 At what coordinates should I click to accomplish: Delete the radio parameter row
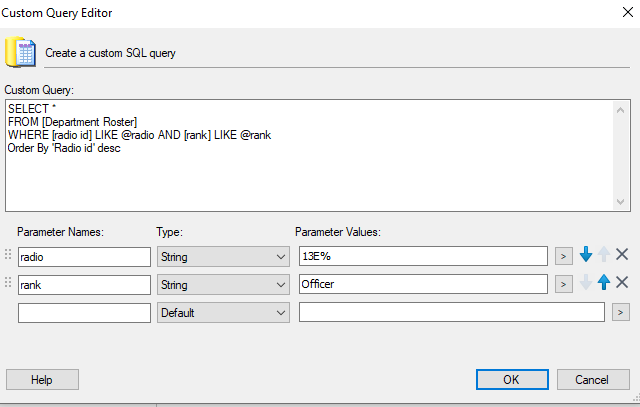[x=622, y=255]
